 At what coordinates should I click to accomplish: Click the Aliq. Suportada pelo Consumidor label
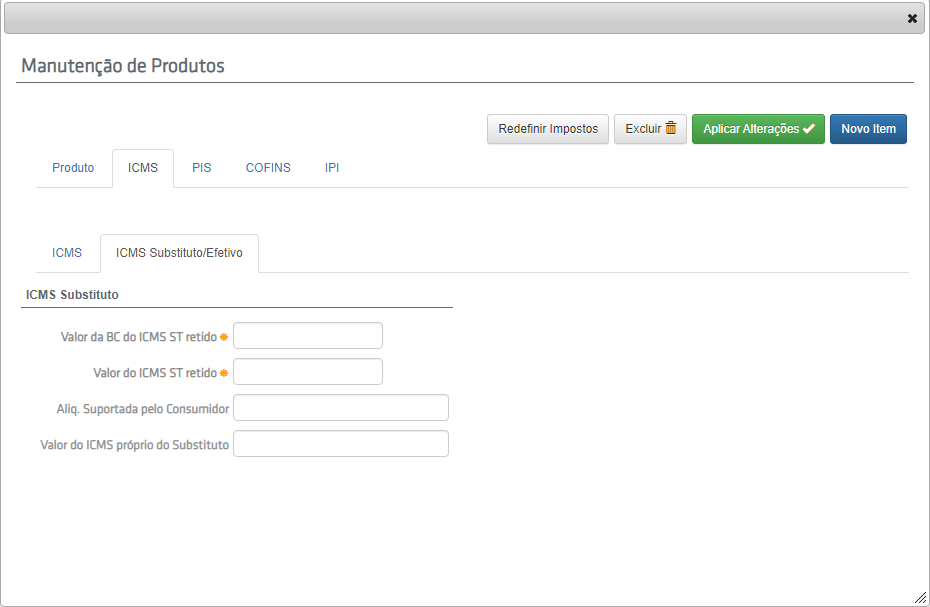143,409
